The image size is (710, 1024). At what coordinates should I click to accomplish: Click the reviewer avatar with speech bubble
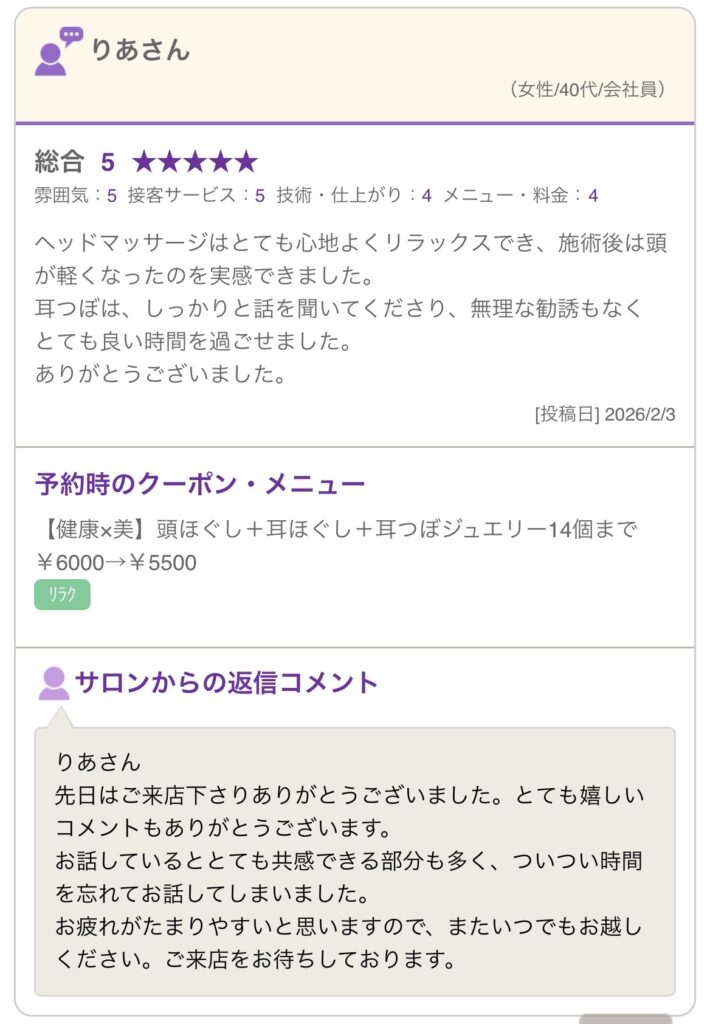[x=57, y=51]
